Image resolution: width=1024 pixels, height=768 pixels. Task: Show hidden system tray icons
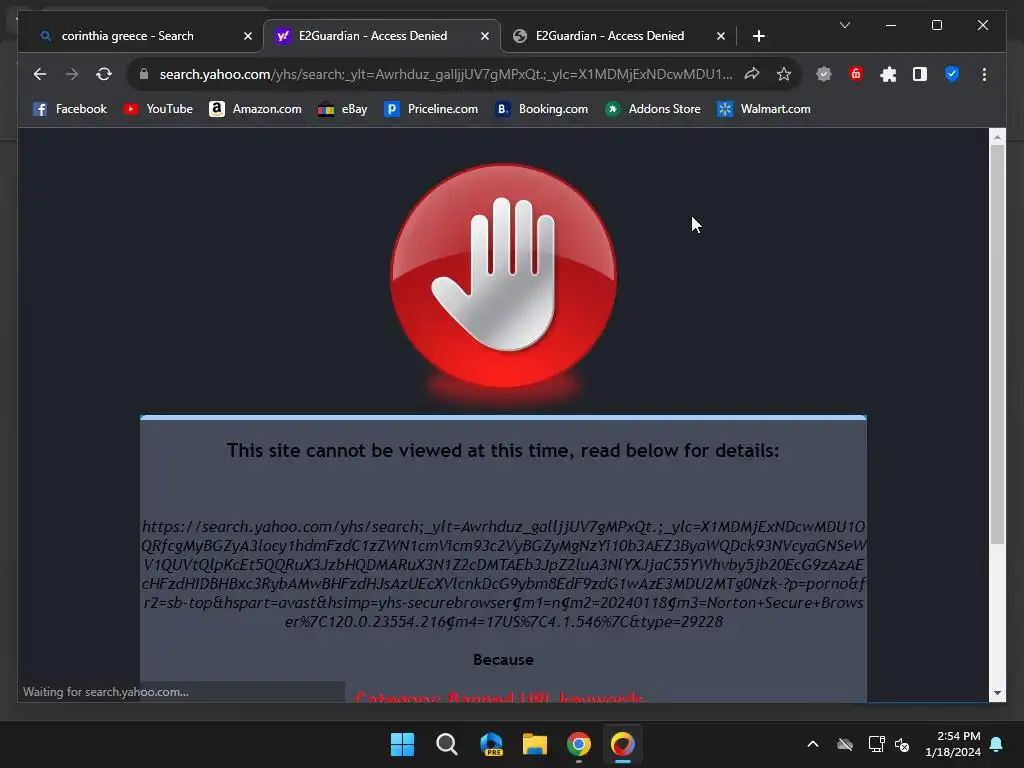(812, 744)
